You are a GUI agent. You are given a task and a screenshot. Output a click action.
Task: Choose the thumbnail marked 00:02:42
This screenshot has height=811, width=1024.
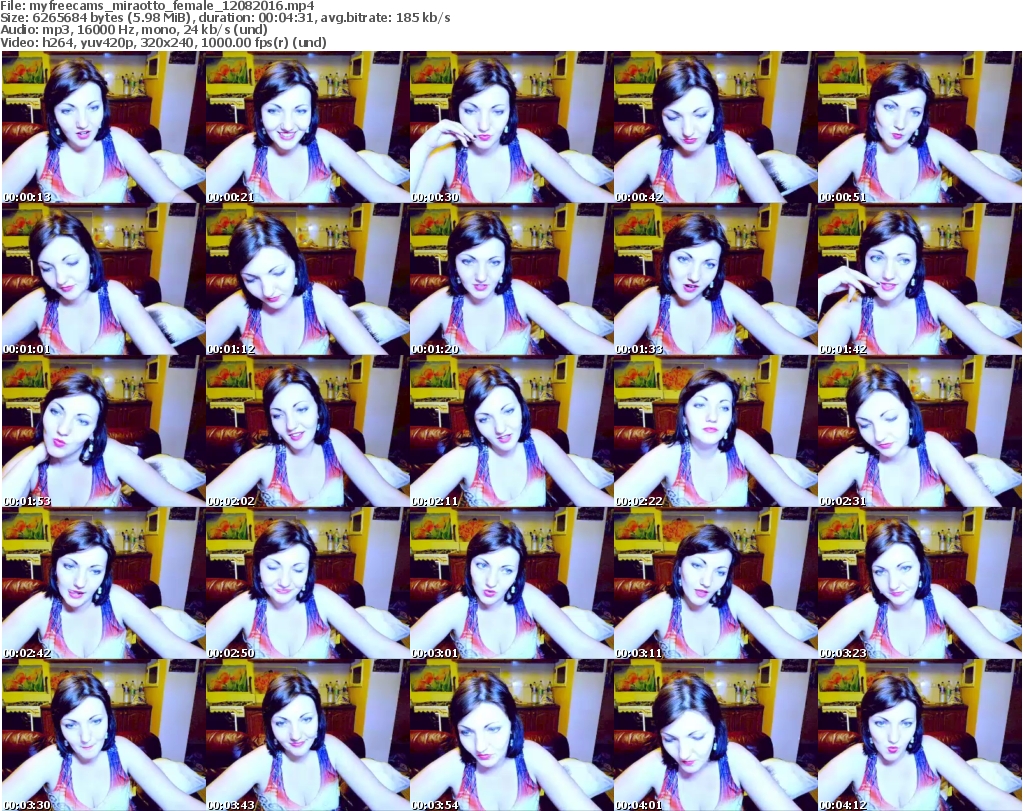(x=104, y=583)
